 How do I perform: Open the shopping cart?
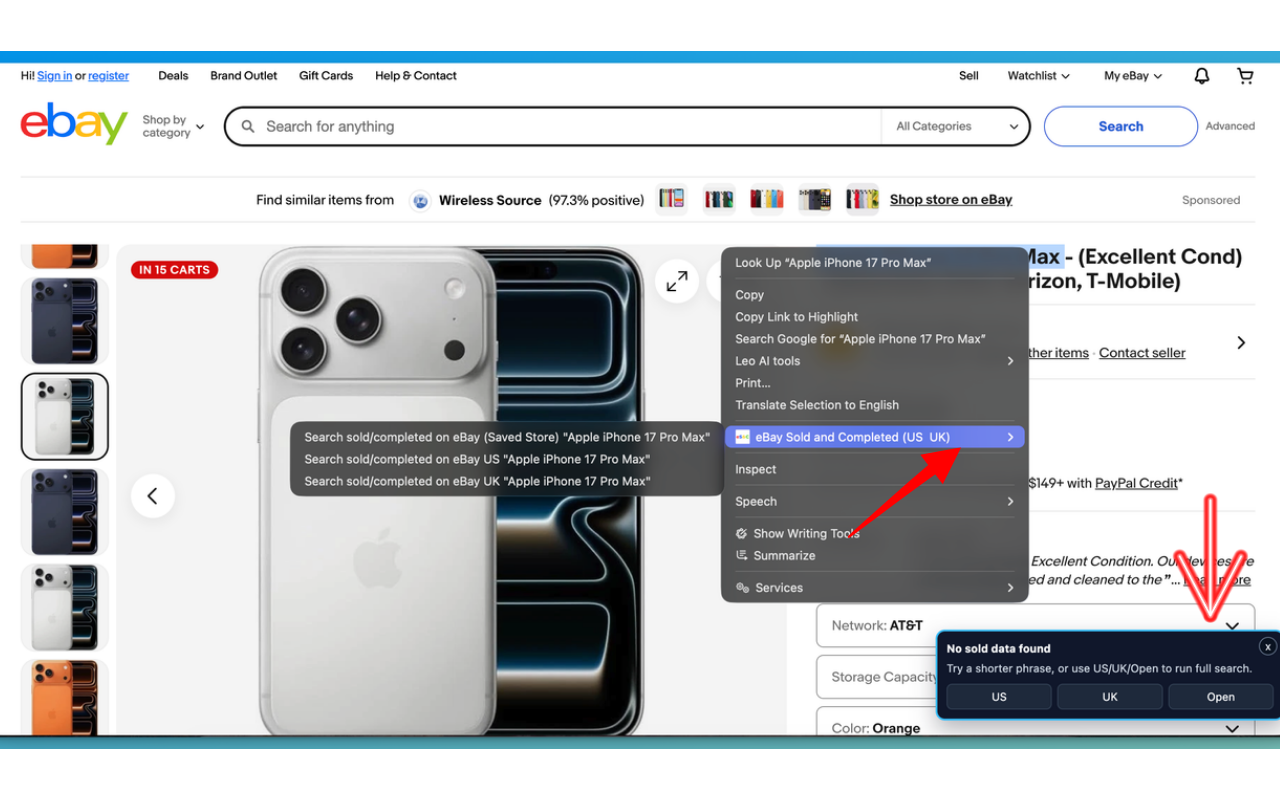coord(1245,76)
